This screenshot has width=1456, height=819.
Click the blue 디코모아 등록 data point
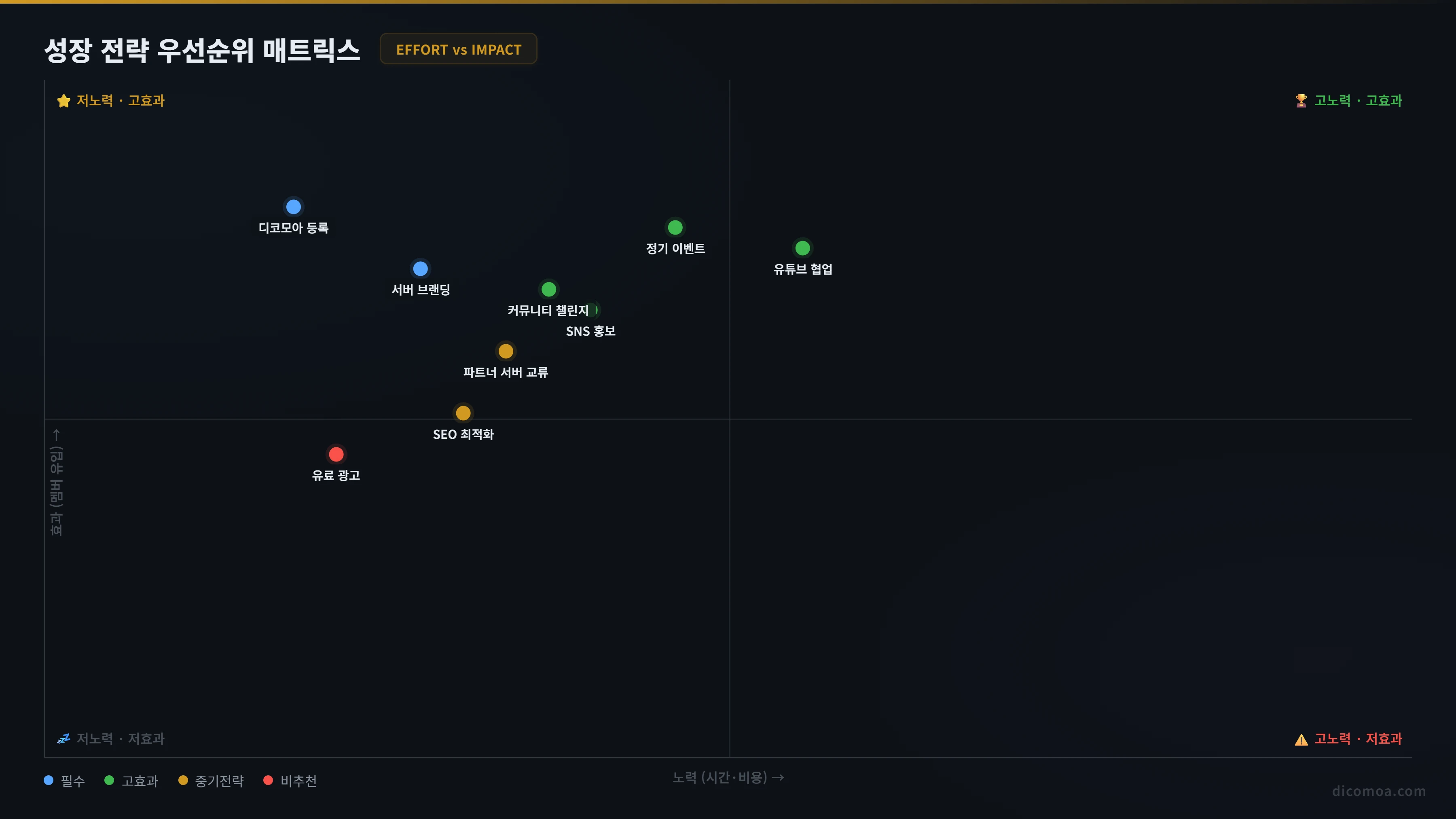click(293, 207)
